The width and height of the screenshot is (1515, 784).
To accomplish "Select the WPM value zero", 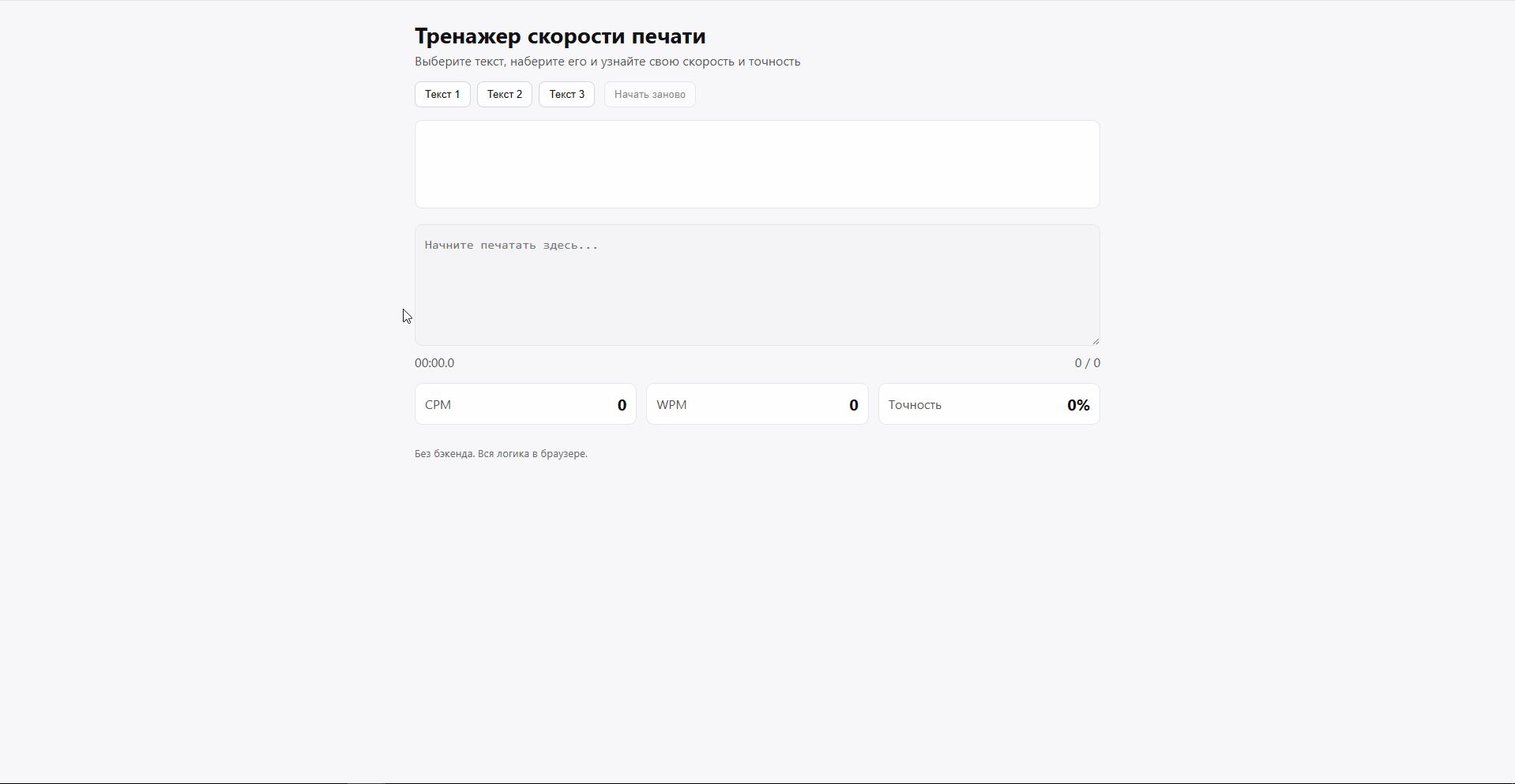I will (x=853, y=405).
